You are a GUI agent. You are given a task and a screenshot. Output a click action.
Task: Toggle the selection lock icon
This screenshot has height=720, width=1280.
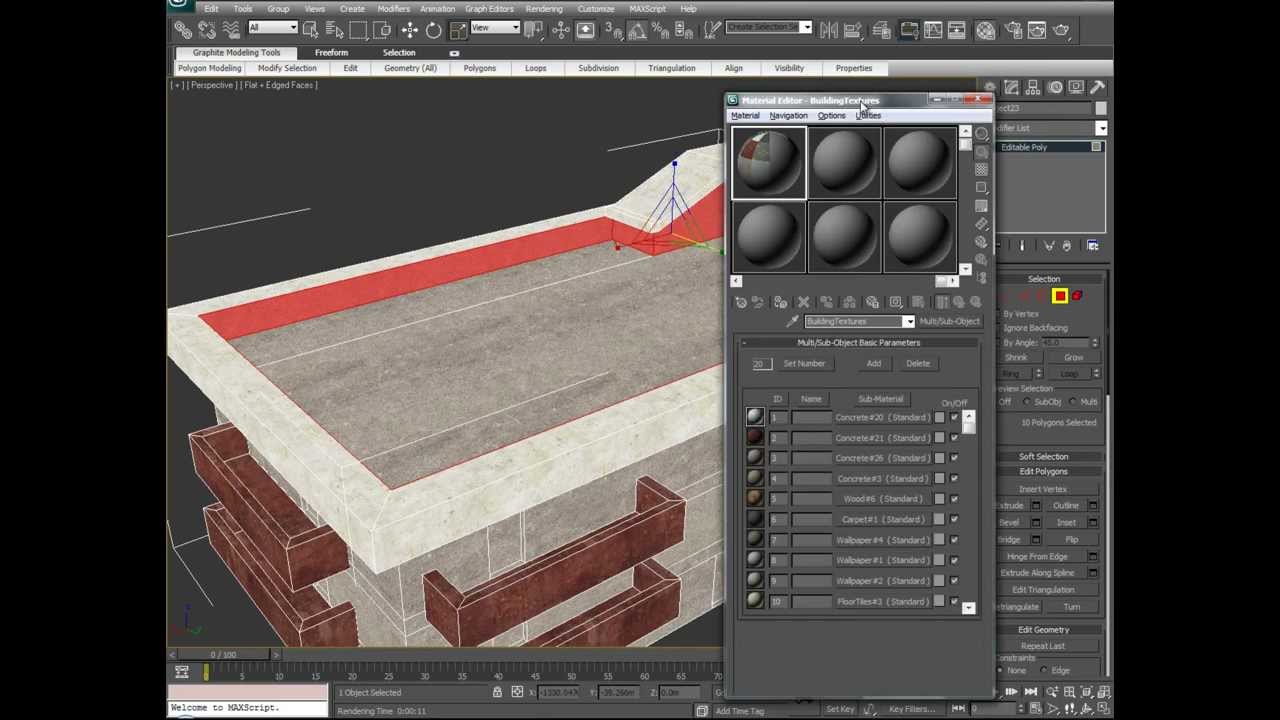click(x=497, y=692)
